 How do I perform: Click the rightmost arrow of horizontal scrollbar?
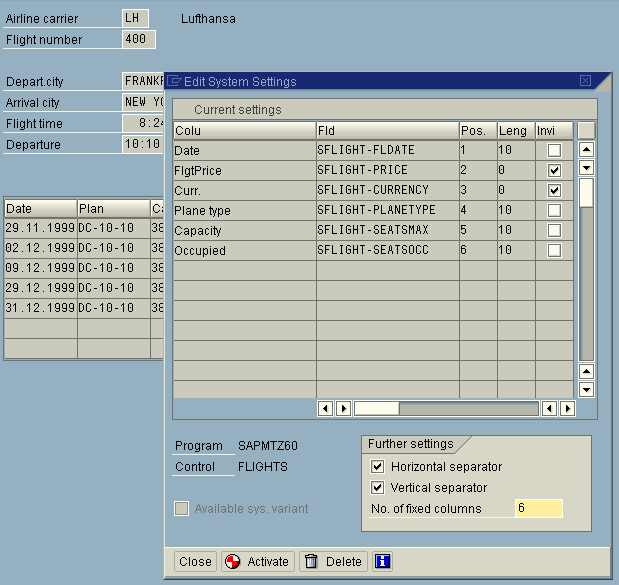click(x=567, y=408)
